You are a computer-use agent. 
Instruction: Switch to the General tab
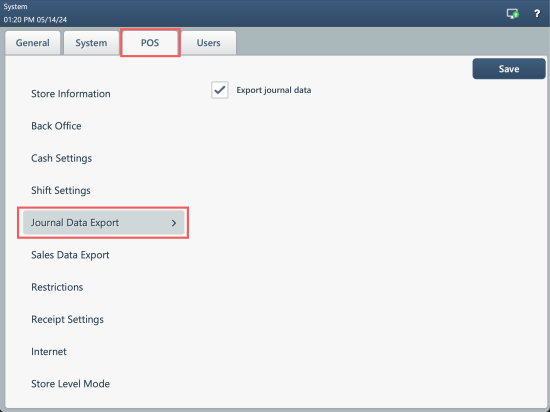[33, 43]
